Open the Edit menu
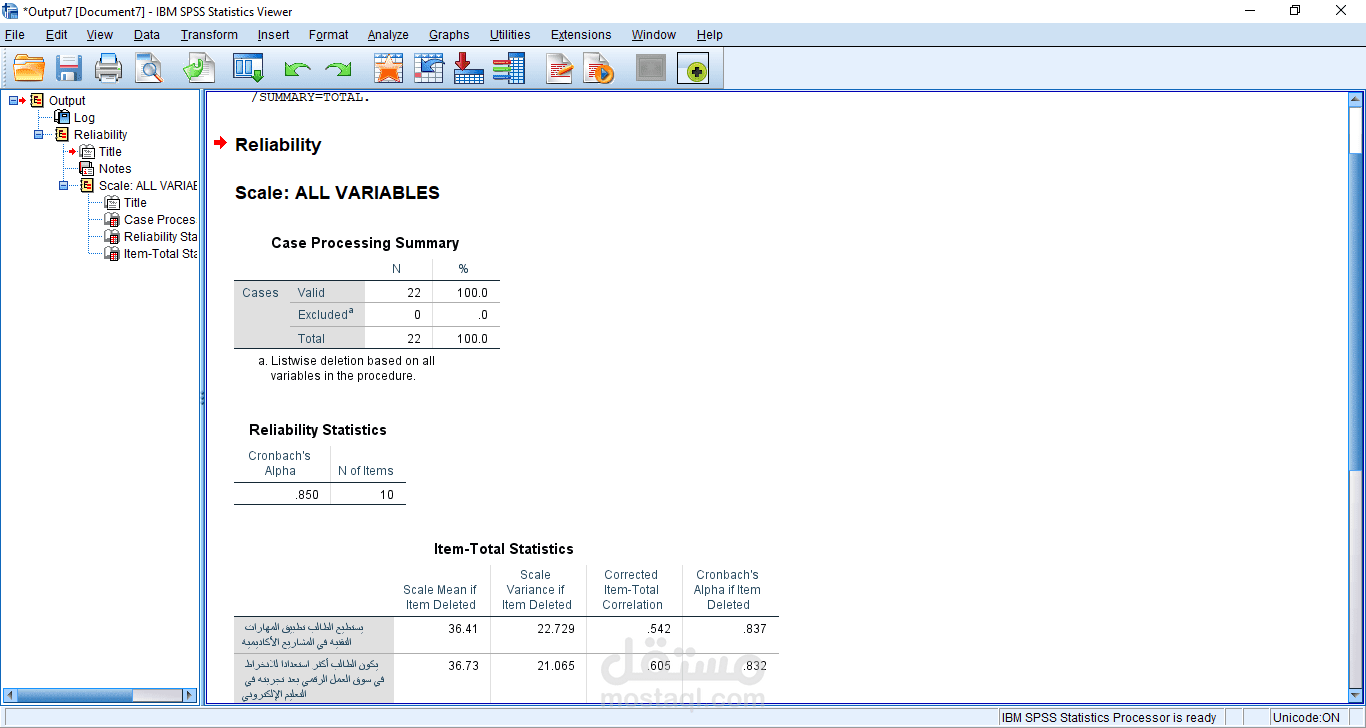Screen dimensions: 1366x728 pos(57,35)
